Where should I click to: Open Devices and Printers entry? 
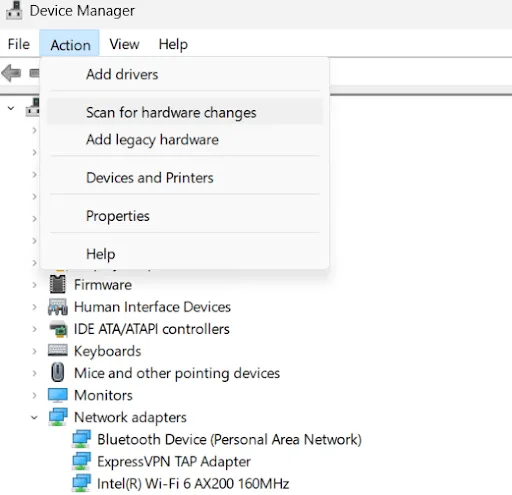coord(185,178)
